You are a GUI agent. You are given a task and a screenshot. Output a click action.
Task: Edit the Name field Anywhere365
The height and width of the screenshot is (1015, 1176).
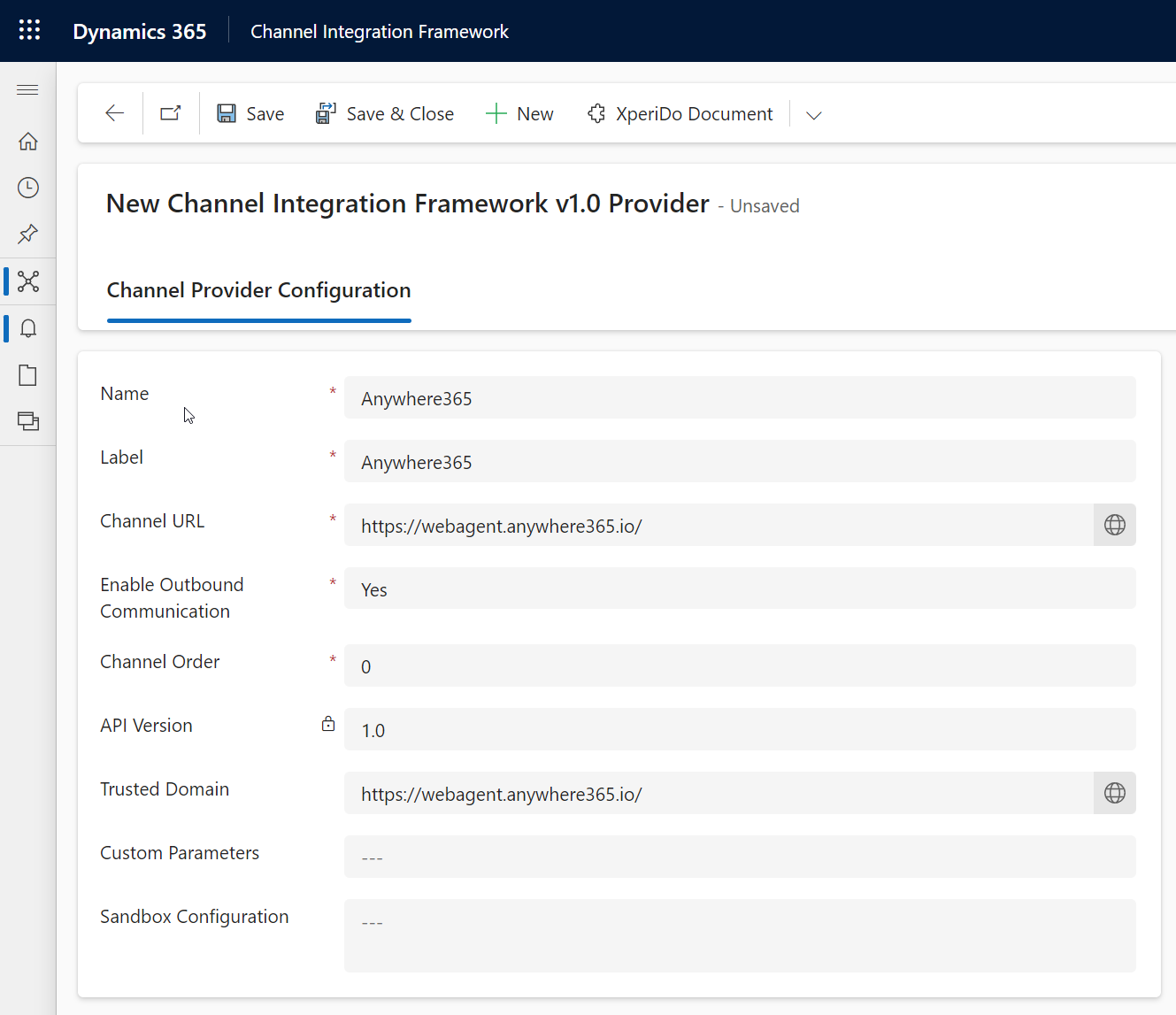[x=740, y=397]
